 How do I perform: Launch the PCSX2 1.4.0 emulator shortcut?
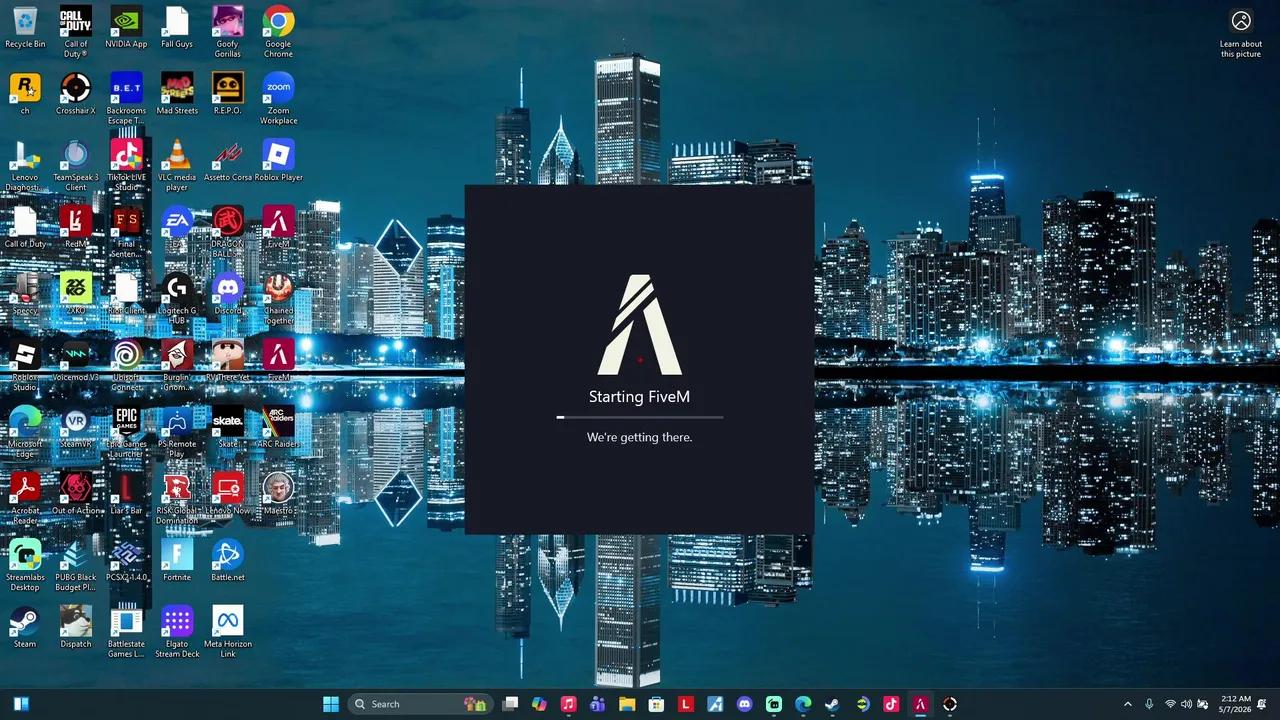126,561
